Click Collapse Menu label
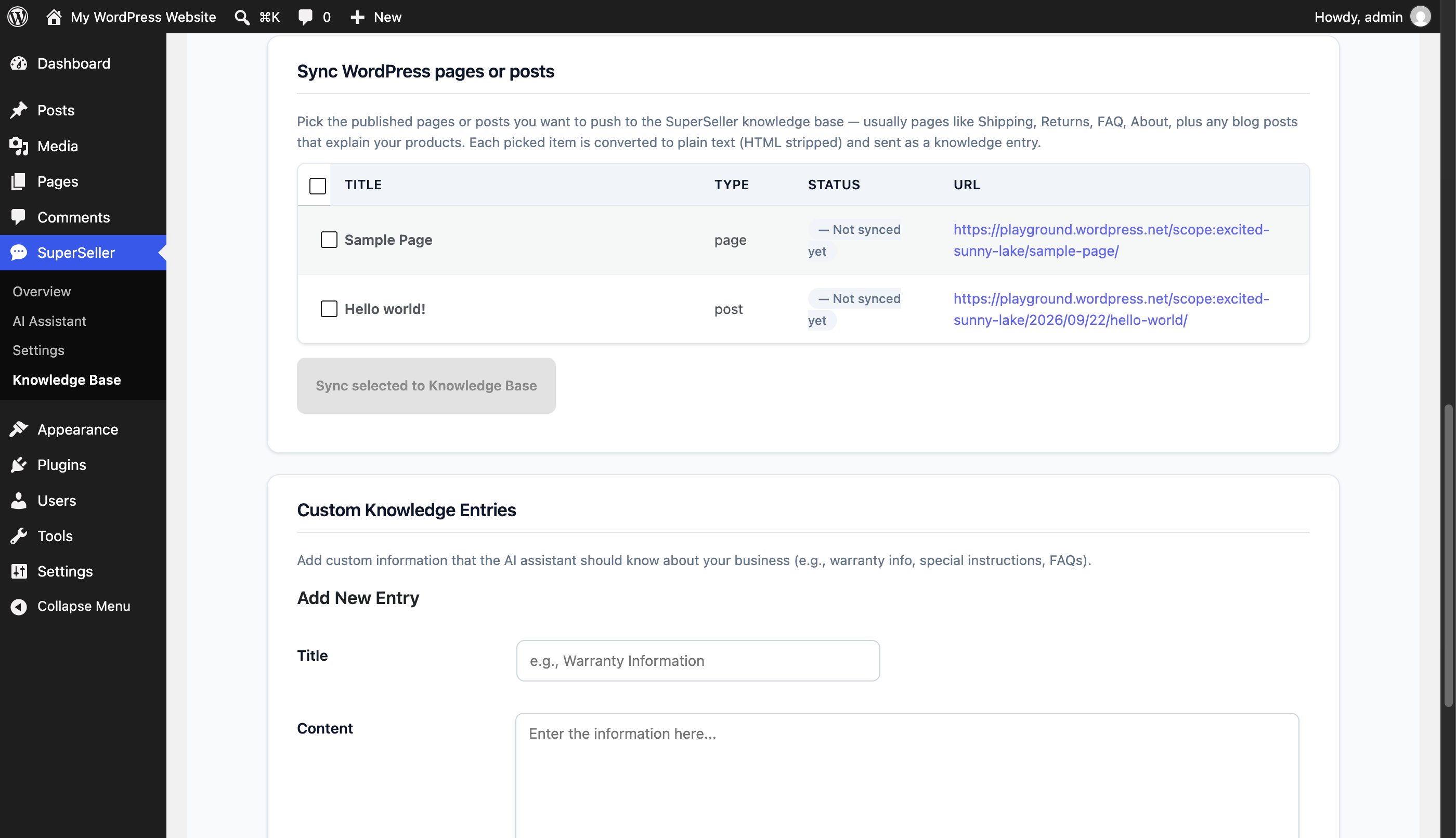This screenshot has height=838, width=1456. [84, 607]
